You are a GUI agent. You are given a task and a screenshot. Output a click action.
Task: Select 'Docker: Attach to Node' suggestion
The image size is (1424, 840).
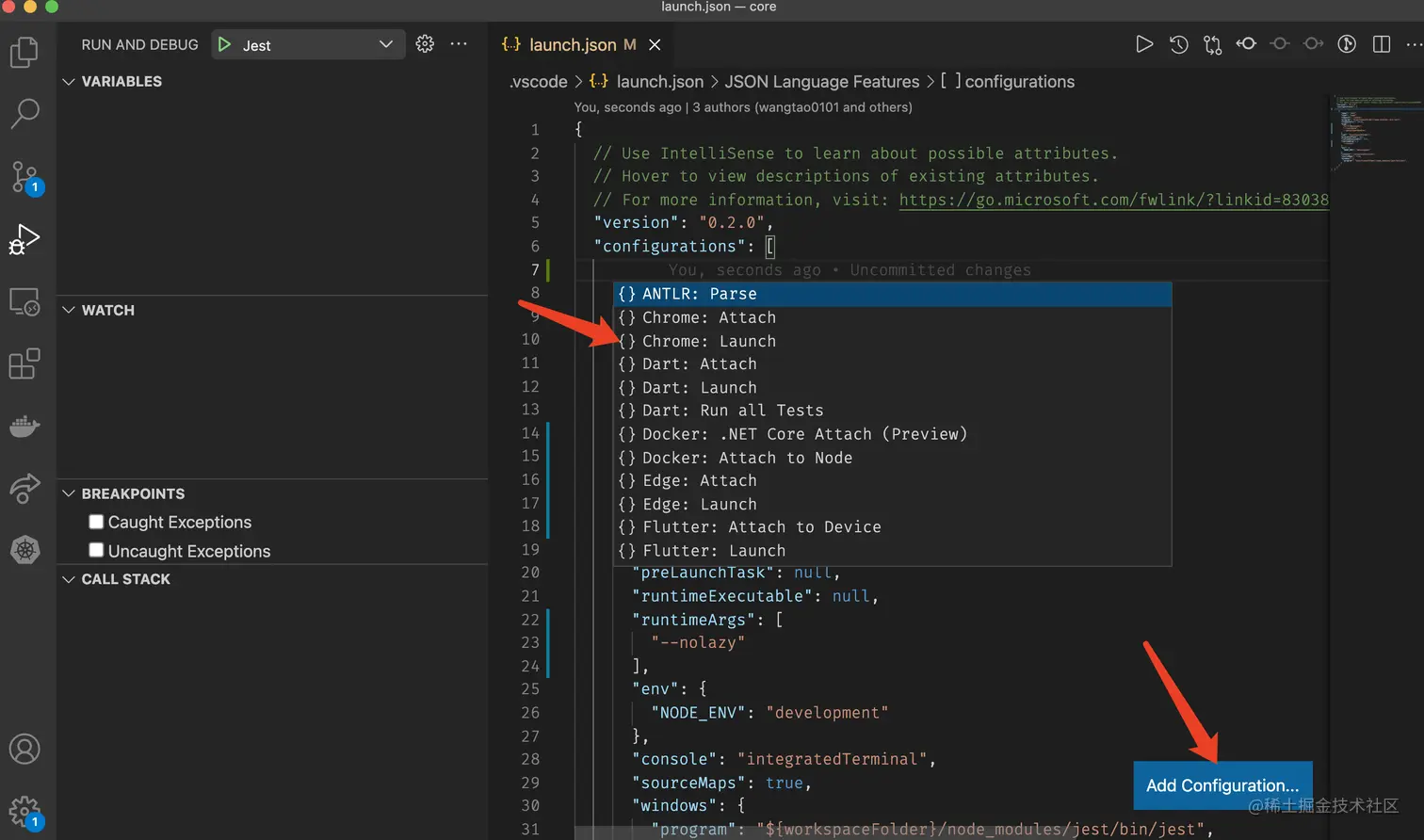[x=746, y=458]
